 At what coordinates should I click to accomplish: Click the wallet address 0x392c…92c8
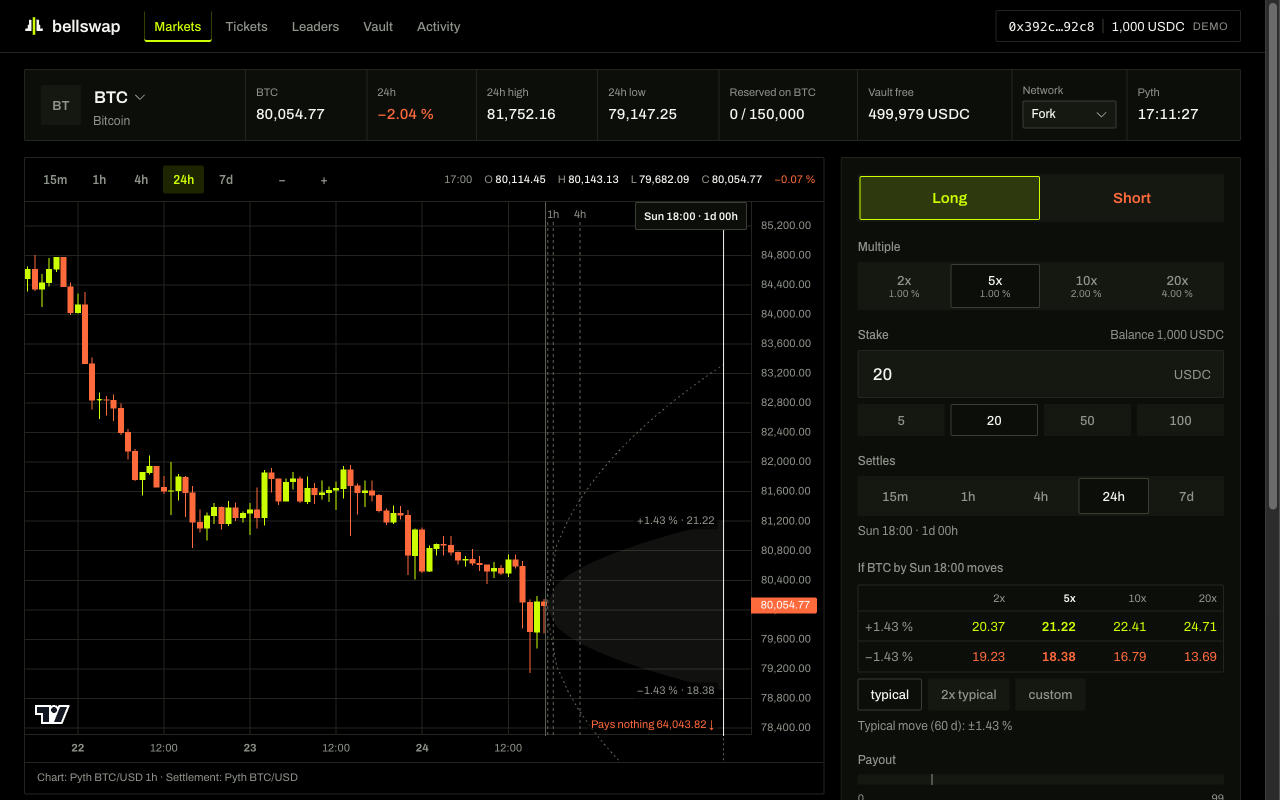[x=1051, y=27]
